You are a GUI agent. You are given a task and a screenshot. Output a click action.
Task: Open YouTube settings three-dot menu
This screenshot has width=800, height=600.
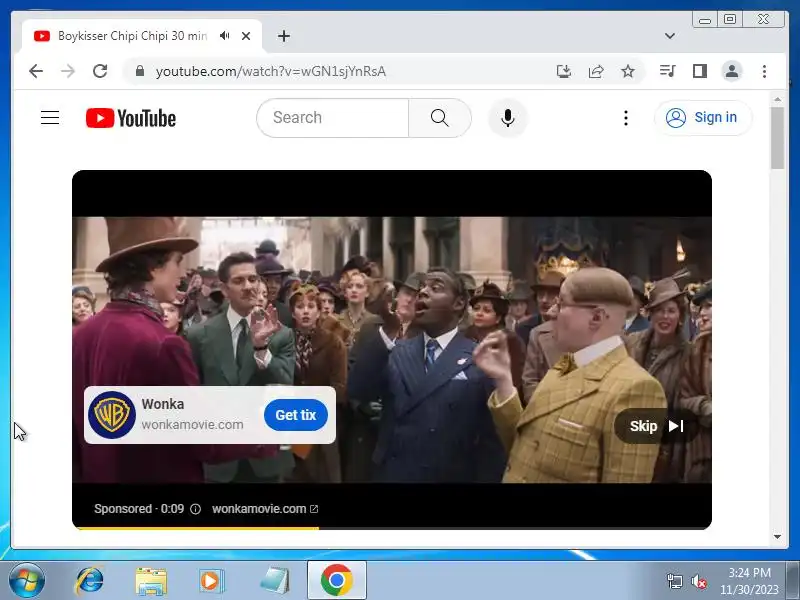click(x=626, y=118)
